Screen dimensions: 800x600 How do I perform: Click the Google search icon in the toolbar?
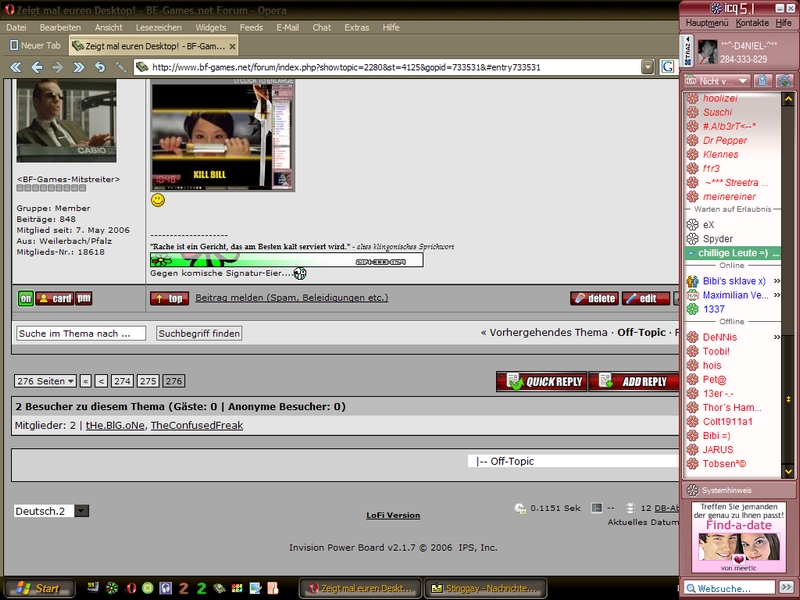pos(667,67)
